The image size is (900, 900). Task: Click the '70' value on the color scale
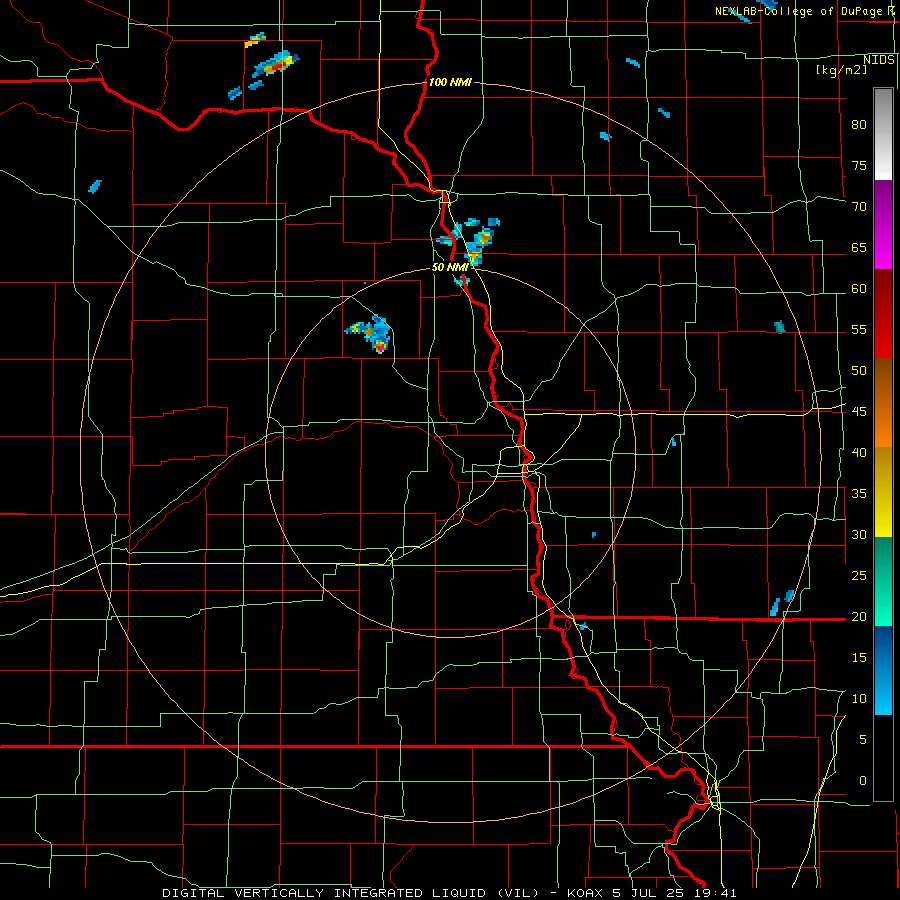pos(859,207)
